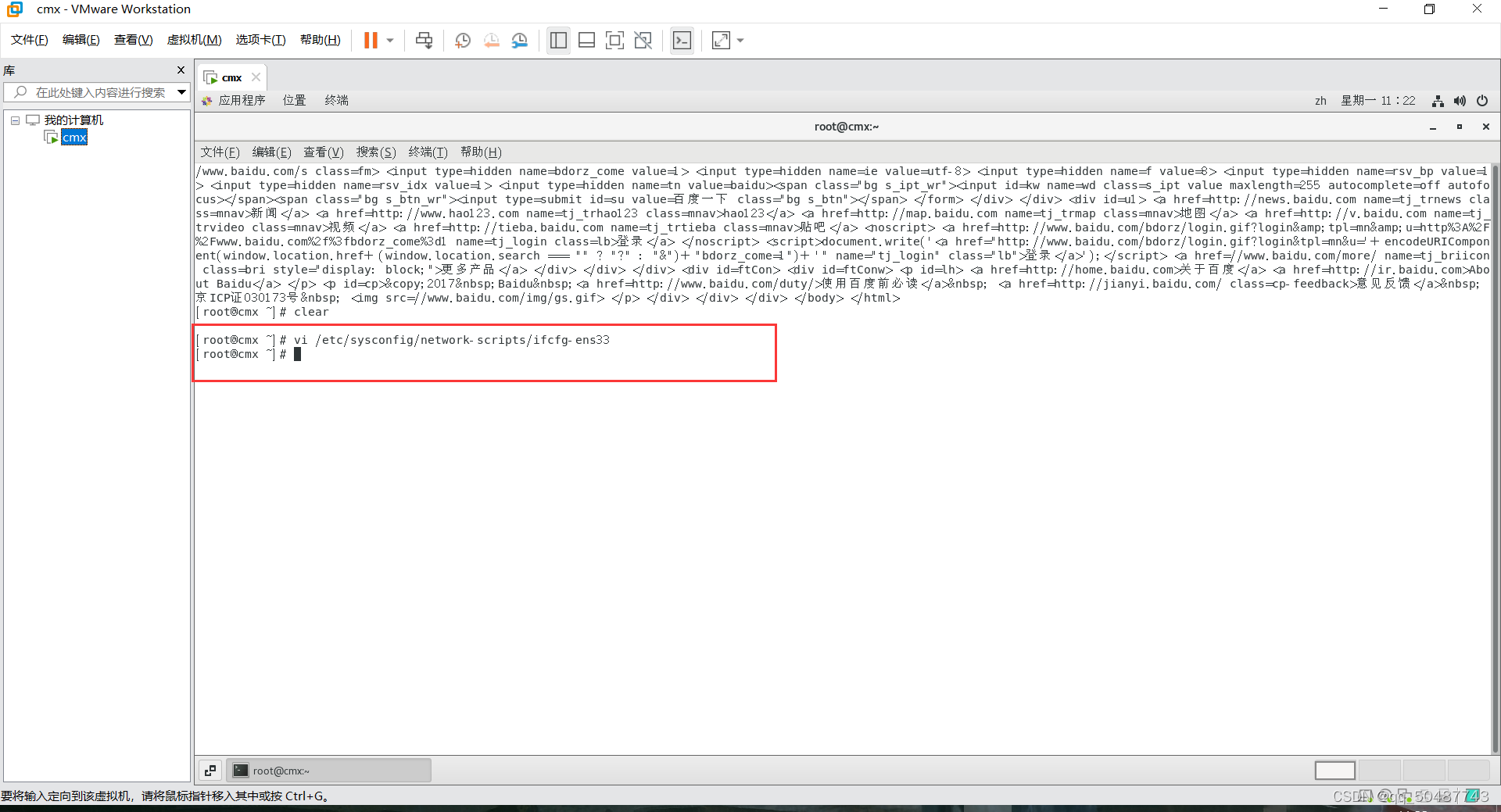Toggle console view icon
The width and height of the screenshot is (1501, 812).
tap(682, 41)
